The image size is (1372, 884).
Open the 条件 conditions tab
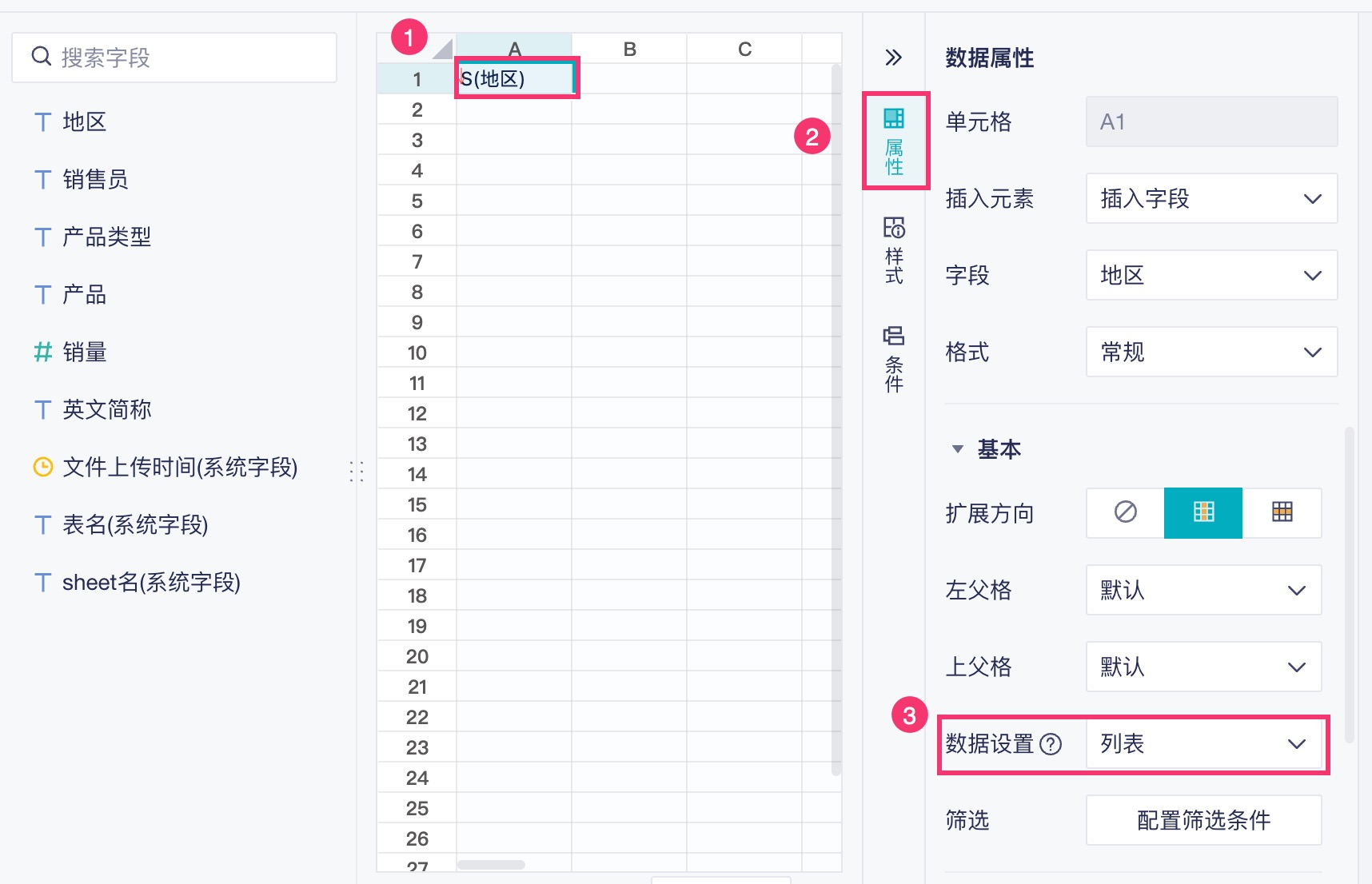coord(894,359)
